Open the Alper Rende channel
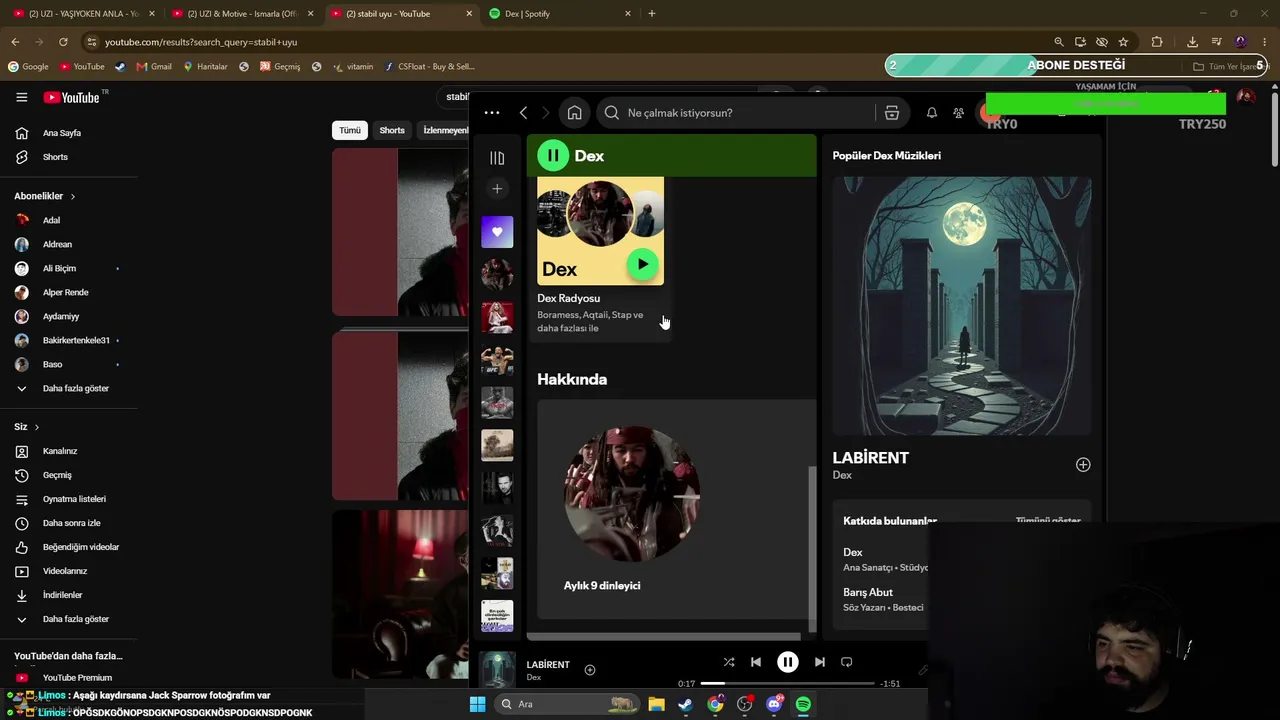 pyautogui.click(x=65, y=292)
